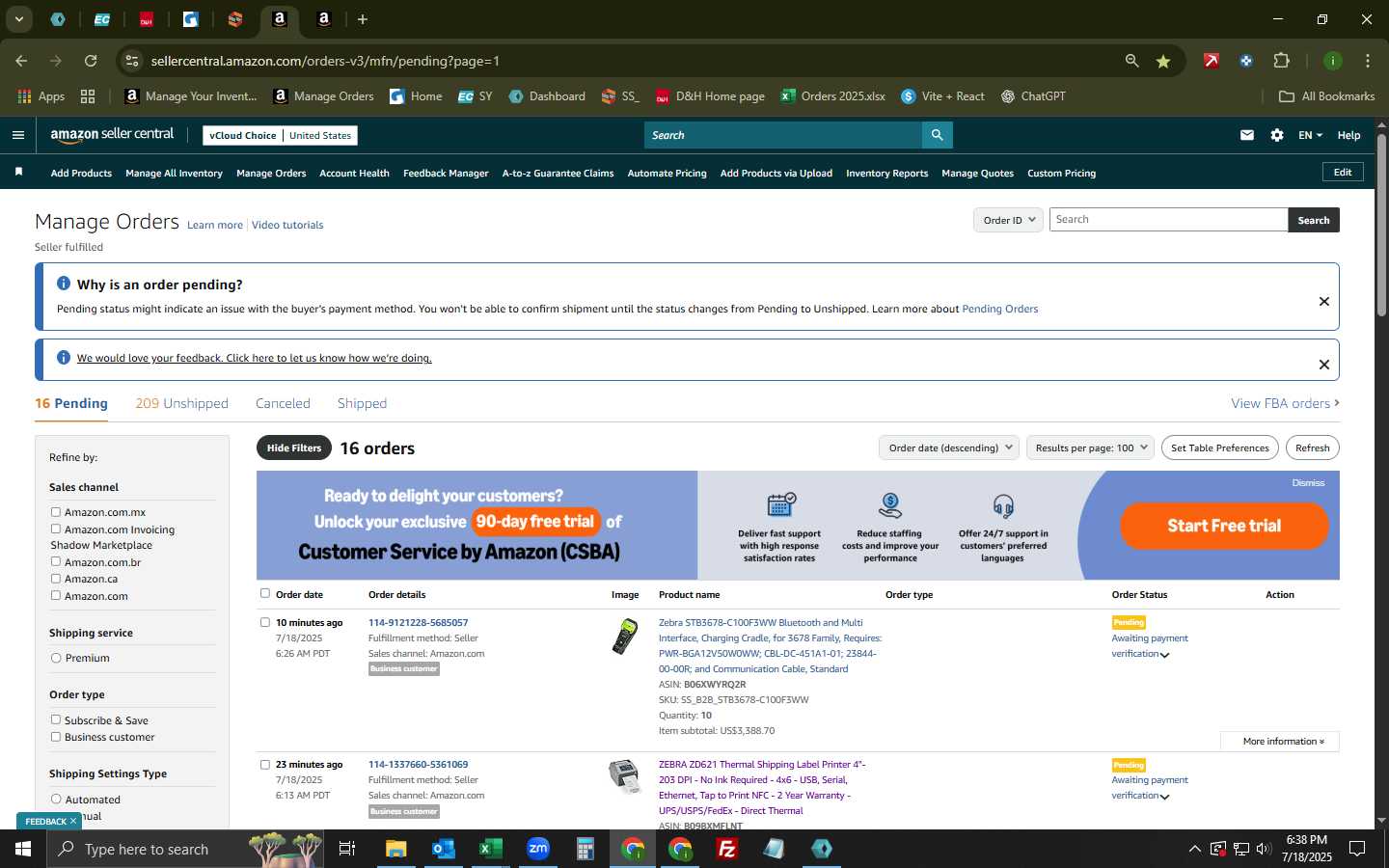Click the Zebra scanner product image
Screen dimensions: 1389x868
point(625,637)
